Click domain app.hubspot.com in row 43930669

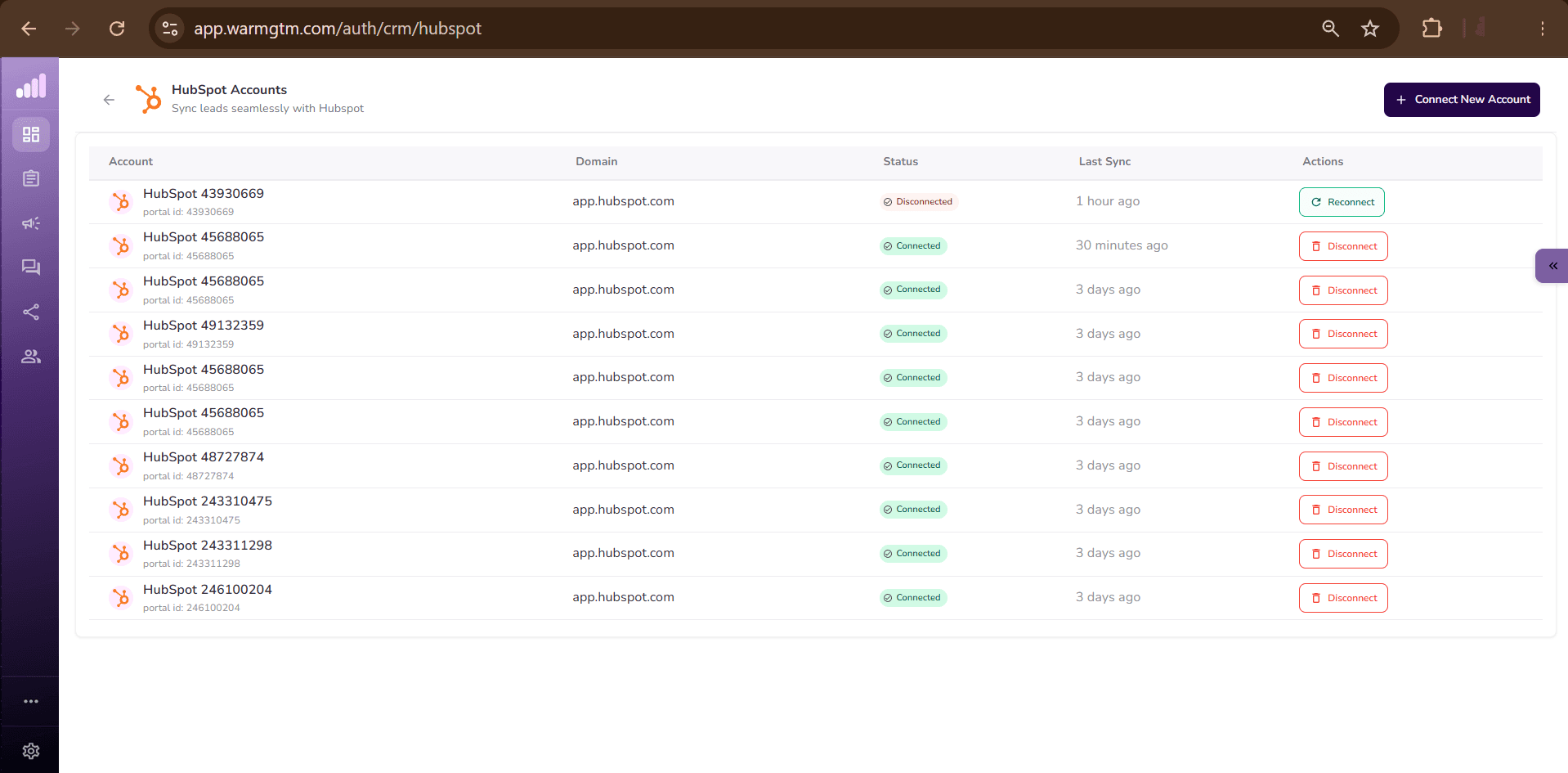coord(623,201)
